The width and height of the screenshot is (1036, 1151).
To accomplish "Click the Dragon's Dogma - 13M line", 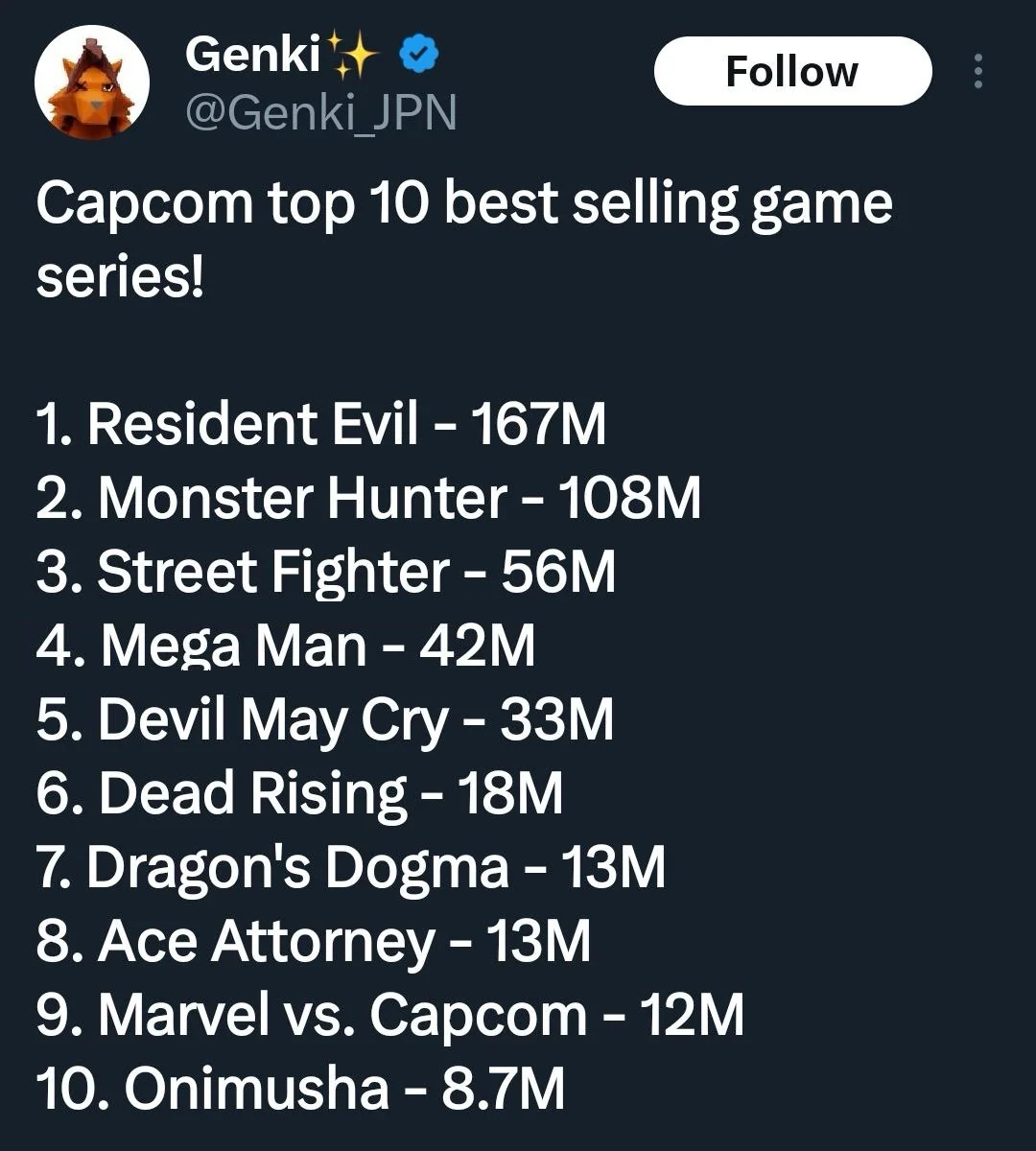I will 351,868.
